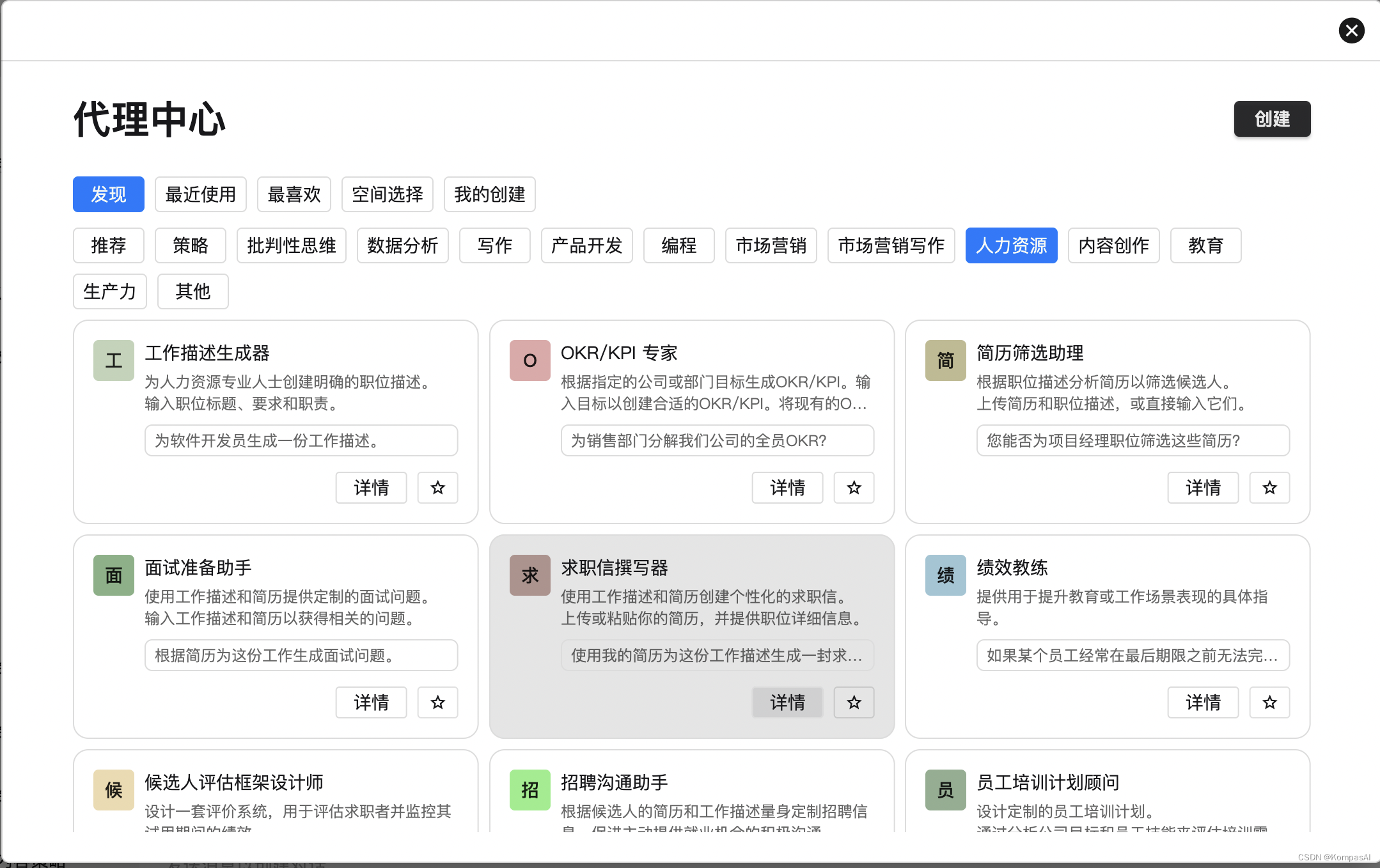Click the blue 绩 avatar icon
This screenshot has width=1380, height=868.
945,575
